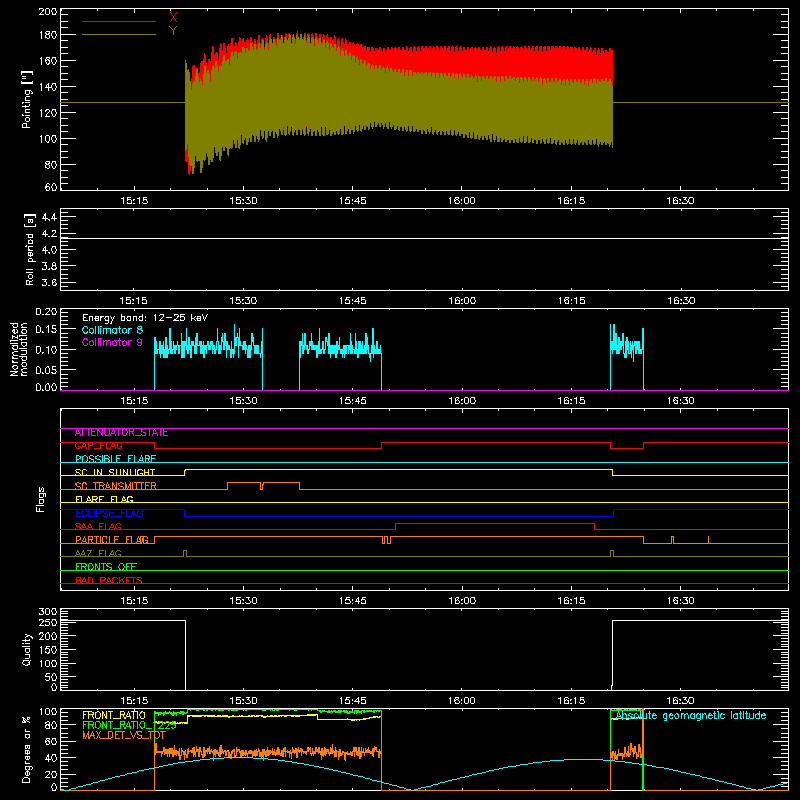This screenshot has height=800, width=800.
Task: Select the red 'X' legend label
Action: point(173,17)
